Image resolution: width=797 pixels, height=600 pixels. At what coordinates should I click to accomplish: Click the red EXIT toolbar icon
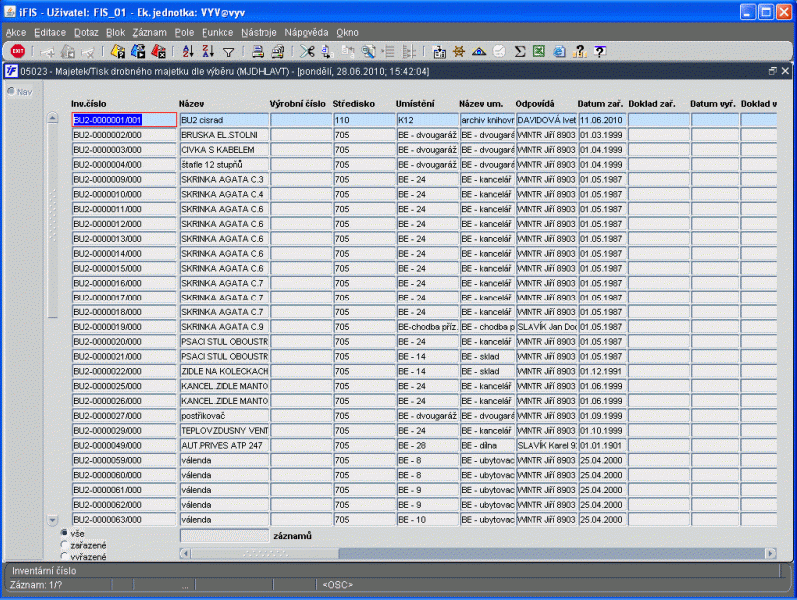(x=17, y=51)
